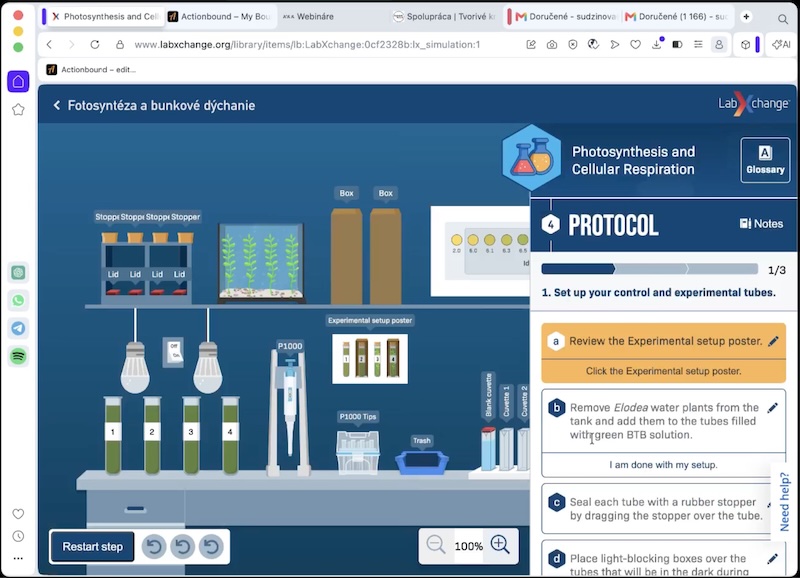Open Spotify in browser sidebar
Screen dimensions: 800x578
pos(18,356)
